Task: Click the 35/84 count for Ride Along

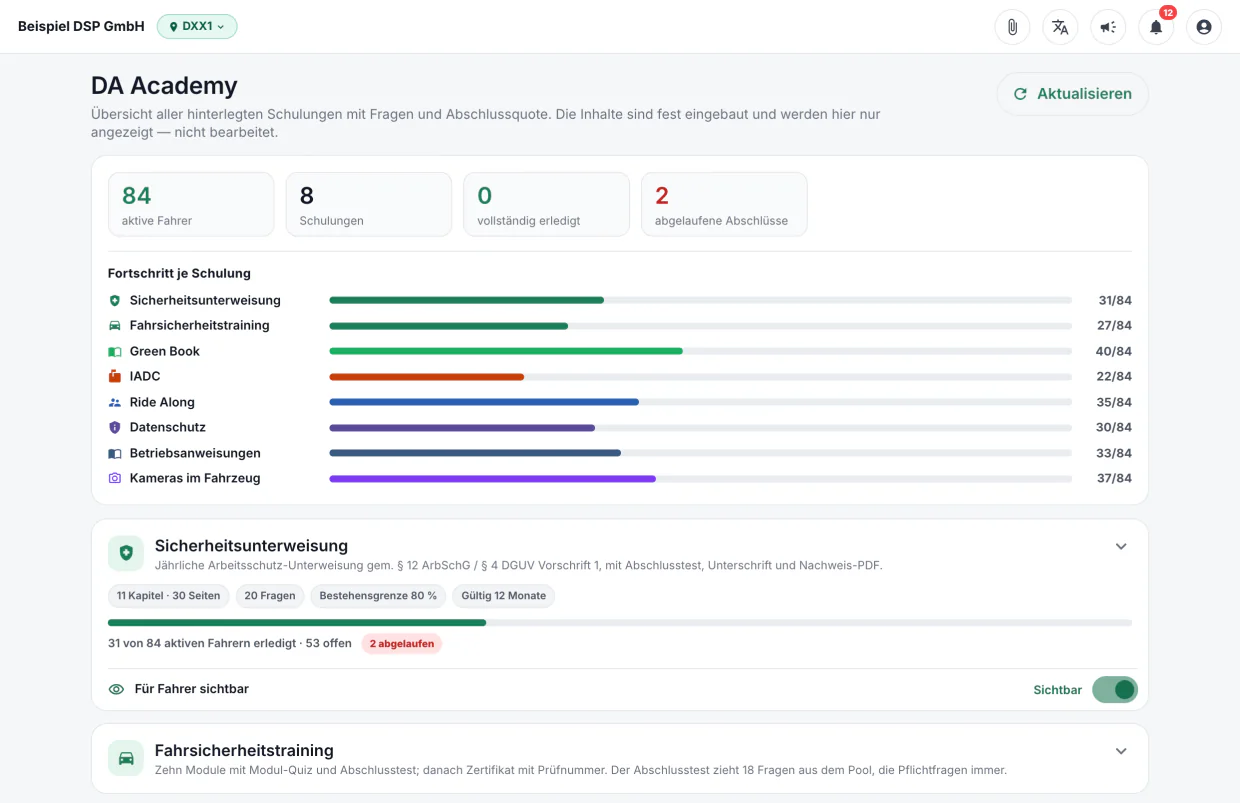Action: (1114, 402)
